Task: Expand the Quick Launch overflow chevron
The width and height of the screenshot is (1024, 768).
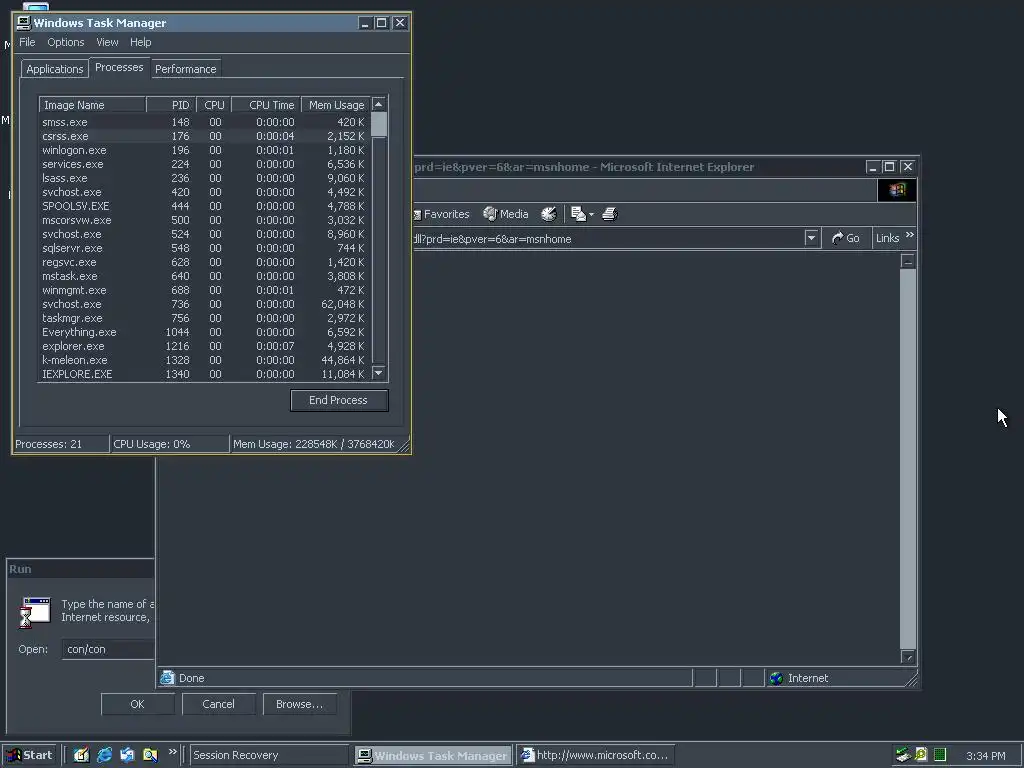Action: point(172,752)
